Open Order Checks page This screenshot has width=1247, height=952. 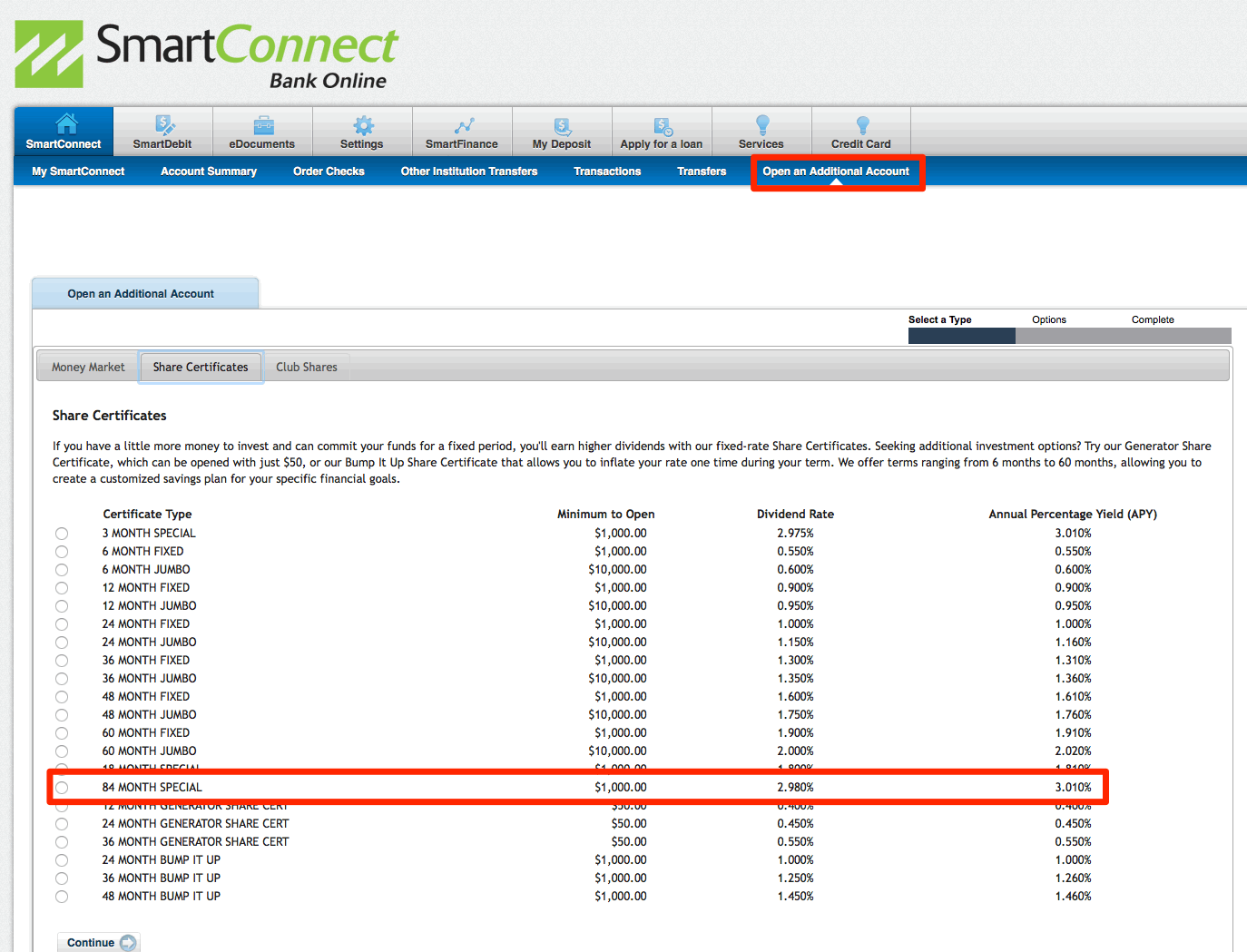(x=329, y=172)
